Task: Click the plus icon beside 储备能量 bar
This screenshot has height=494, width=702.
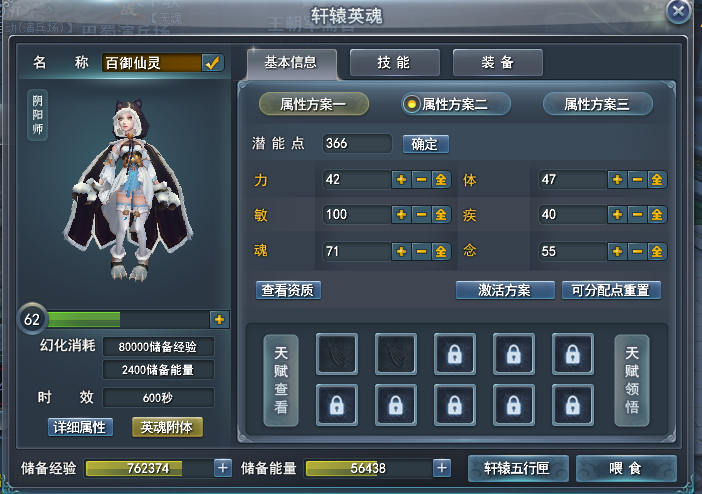Action: (x=442, y=468)
